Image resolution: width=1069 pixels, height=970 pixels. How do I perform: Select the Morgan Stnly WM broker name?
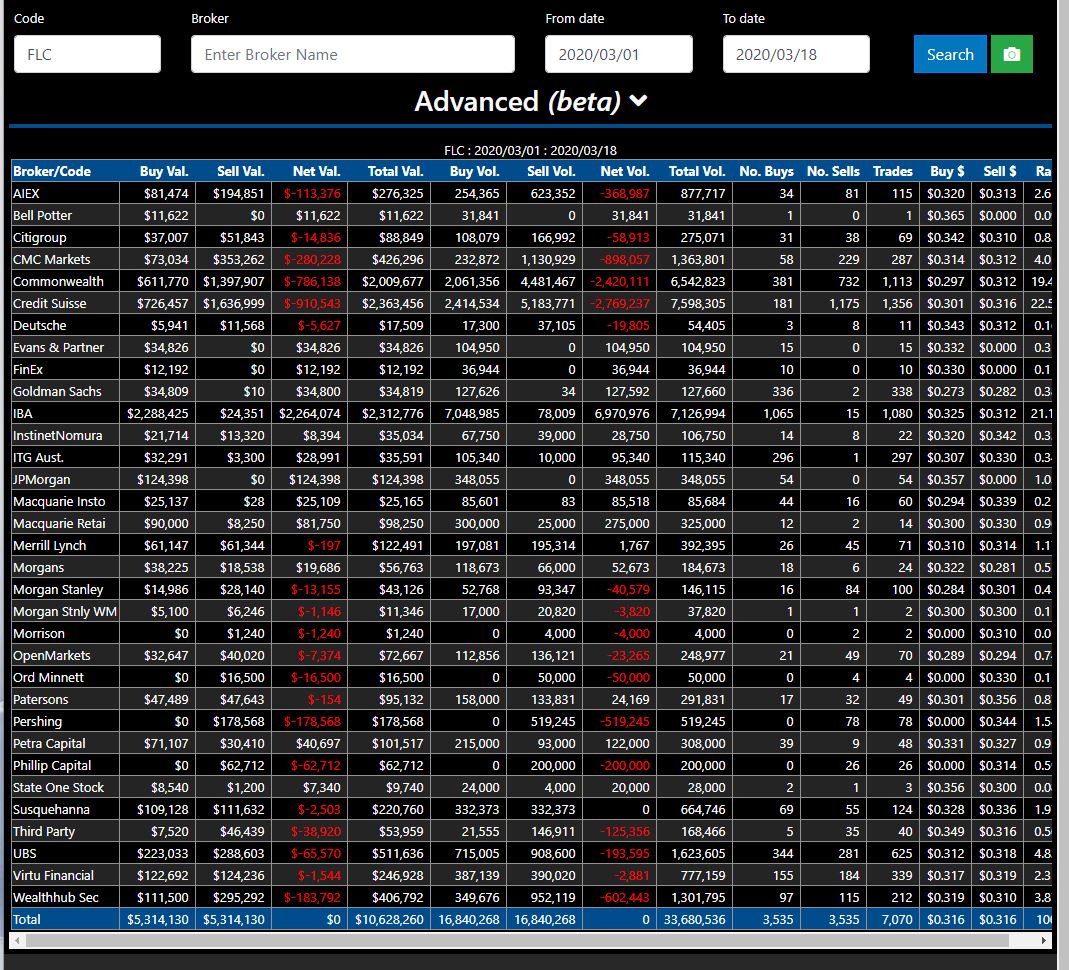(65, 611)
